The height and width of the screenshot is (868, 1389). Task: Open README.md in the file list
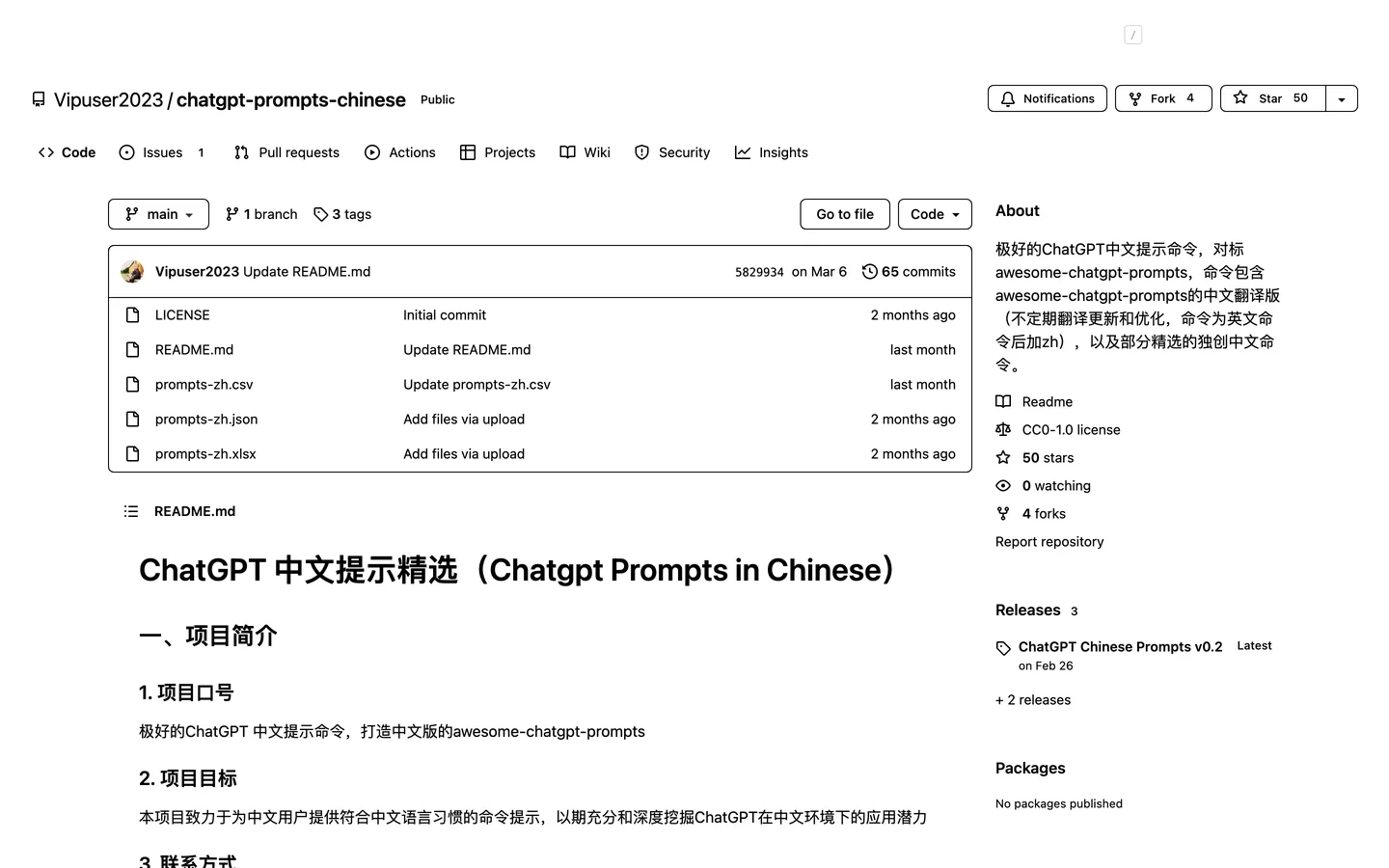coord(194,350)
